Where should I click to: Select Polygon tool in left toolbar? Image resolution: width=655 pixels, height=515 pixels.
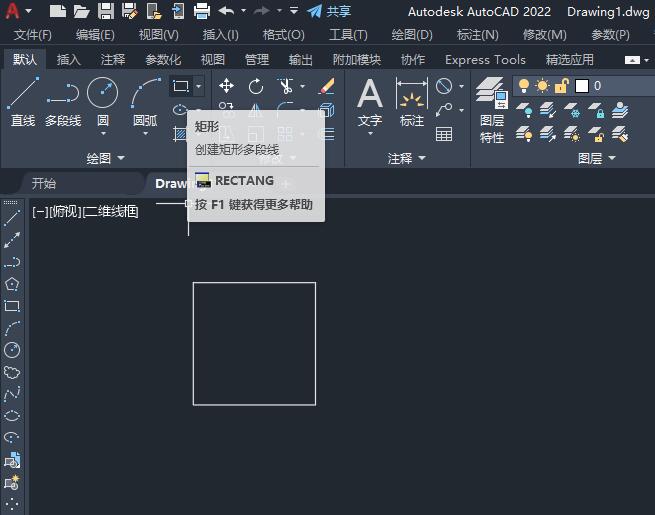pos(12,284)
